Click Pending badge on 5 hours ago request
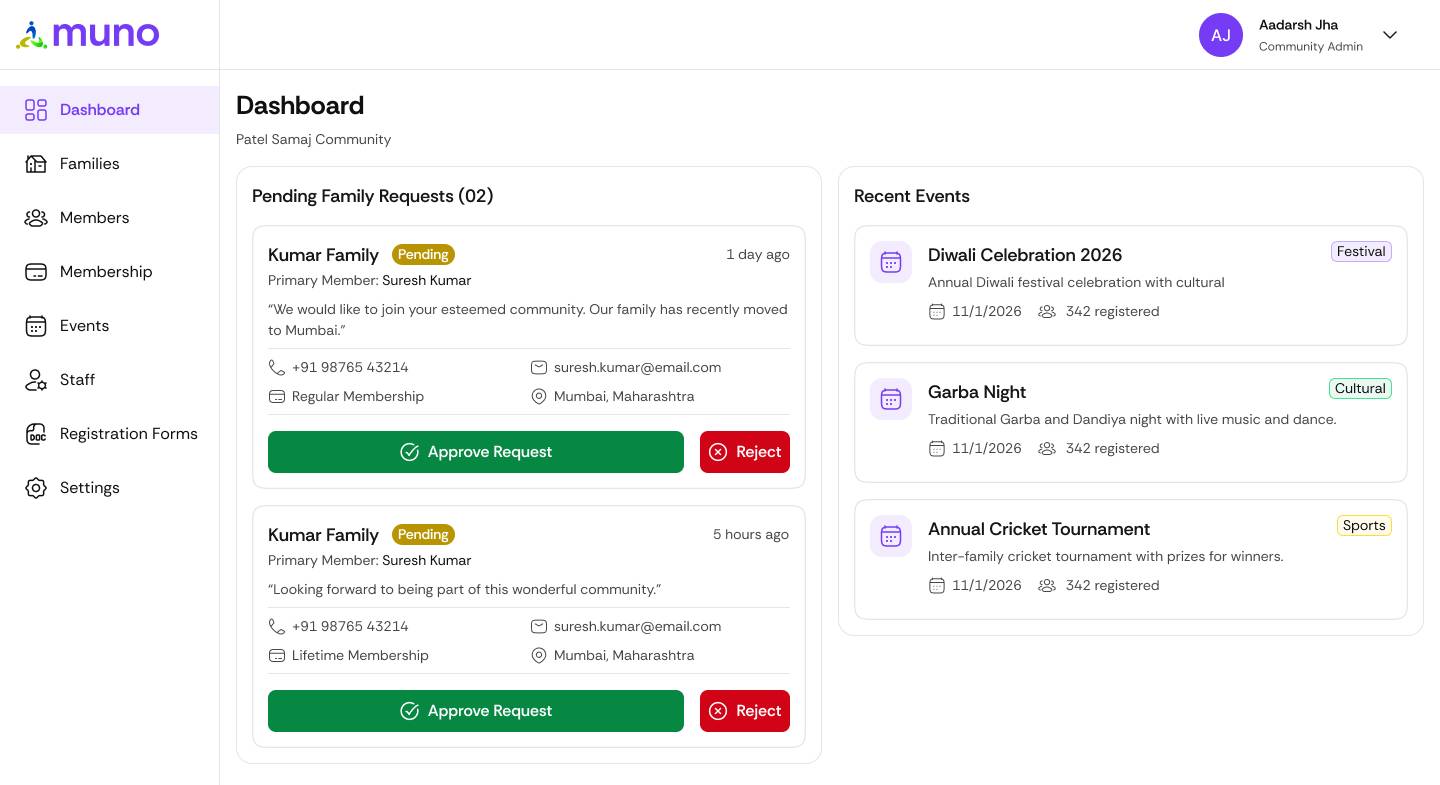The height and width of the screenshot is (785, 1440). coord(423,535)
